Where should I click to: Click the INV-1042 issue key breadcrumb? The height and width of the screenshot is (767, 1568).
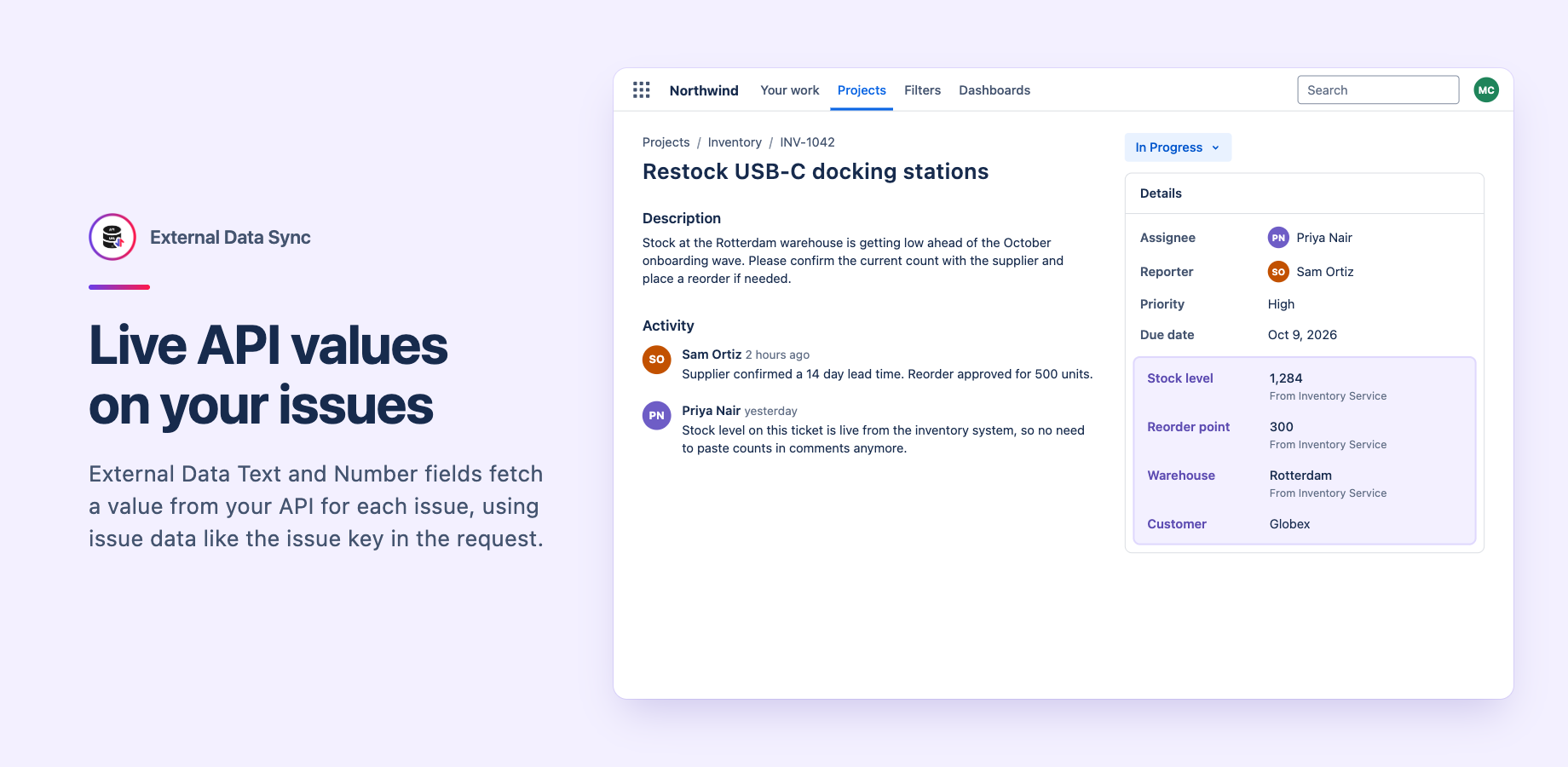point(807,142)
